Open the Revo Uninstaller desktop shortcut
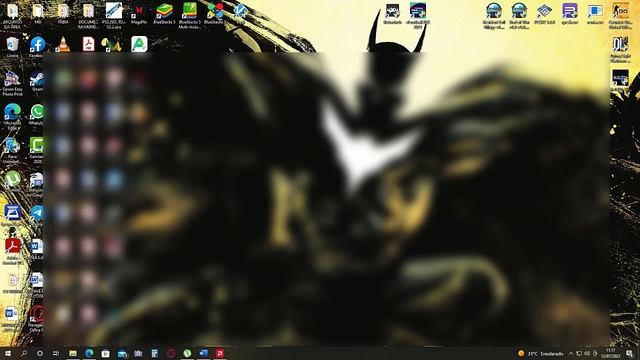 tap(12, 149)
